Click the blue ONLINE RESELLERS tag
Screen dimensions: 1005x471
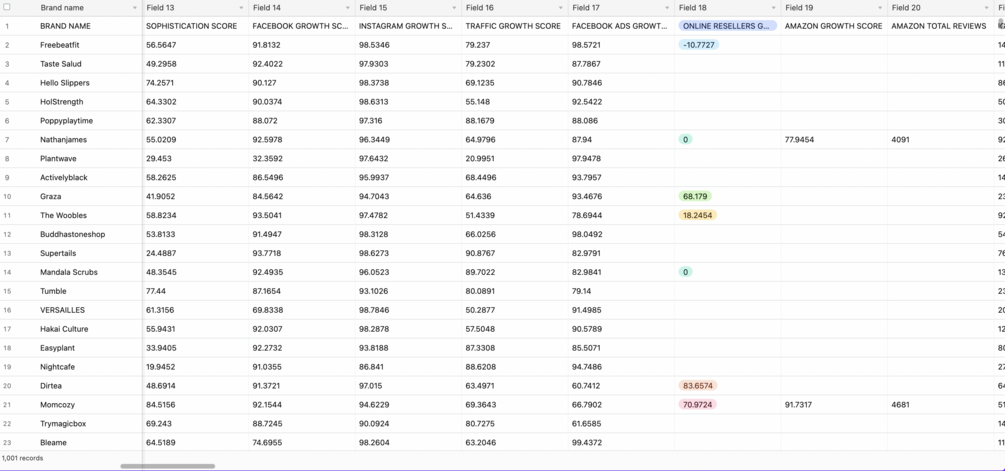[x=727, y=26]
